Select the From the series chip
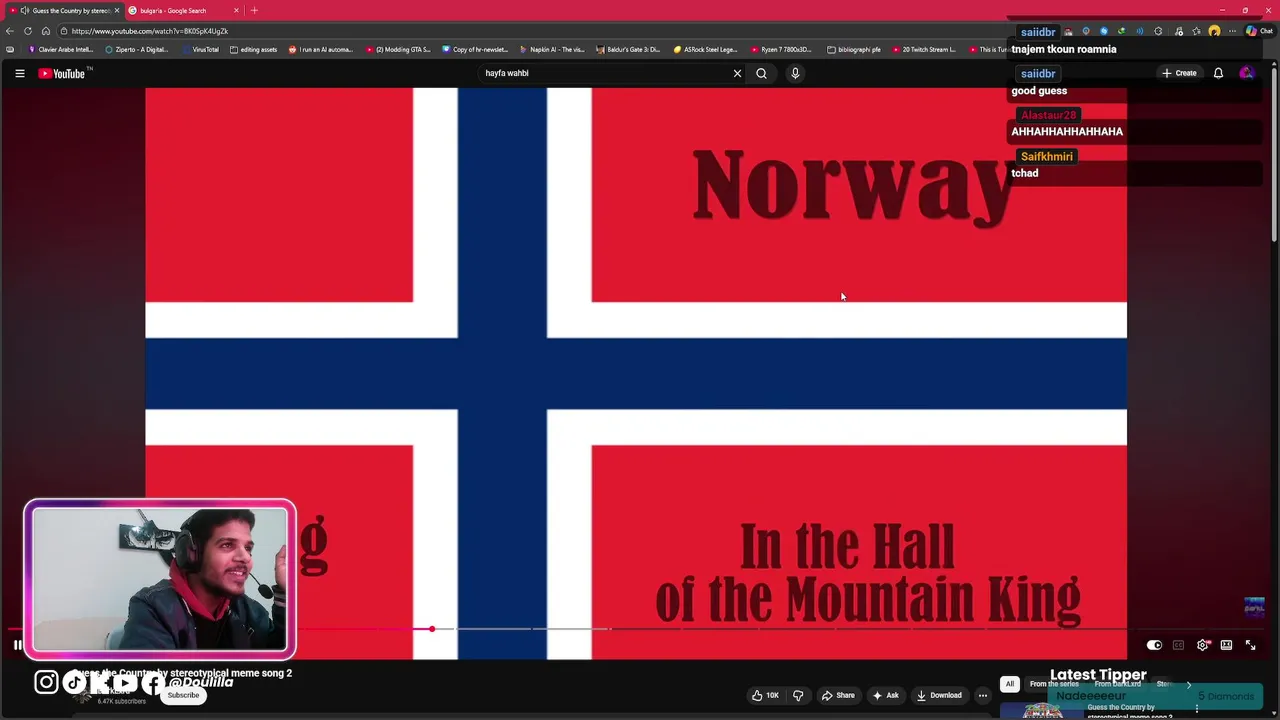1280x720 pixels. (x=1054, y=684)
